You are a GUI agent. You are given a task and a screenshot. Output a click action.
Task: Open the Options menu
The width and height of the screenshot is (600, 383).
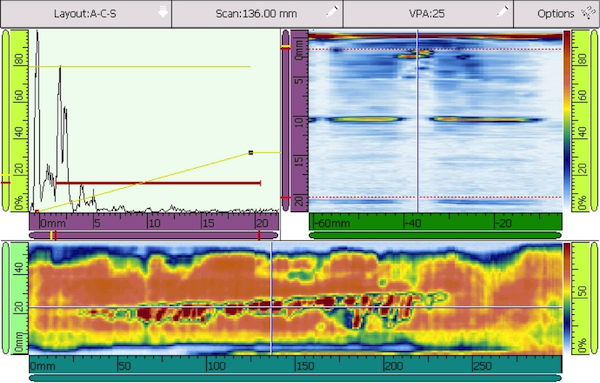(556, 14)
